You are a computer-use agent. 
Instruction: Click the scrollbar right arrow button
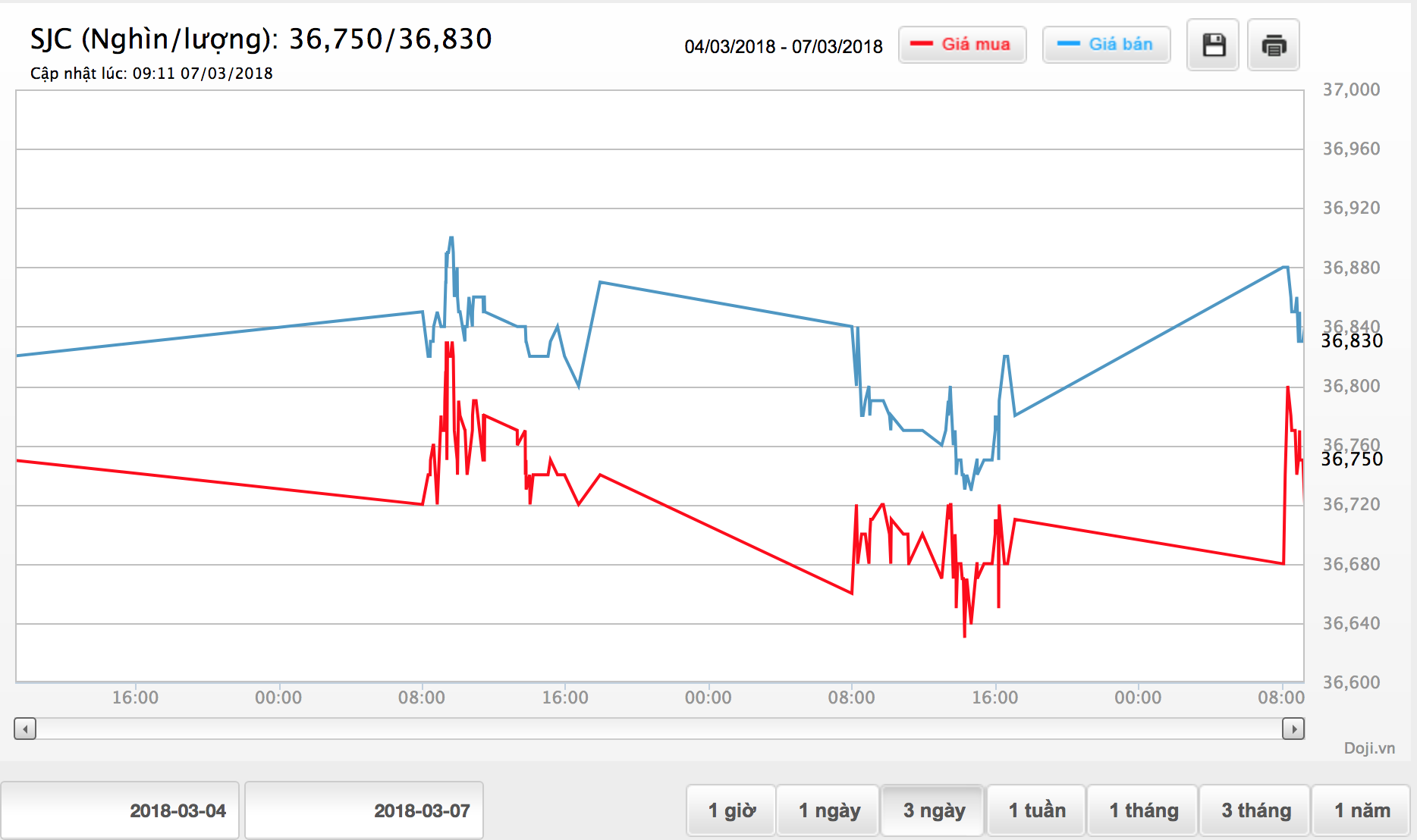(1293, 729)
